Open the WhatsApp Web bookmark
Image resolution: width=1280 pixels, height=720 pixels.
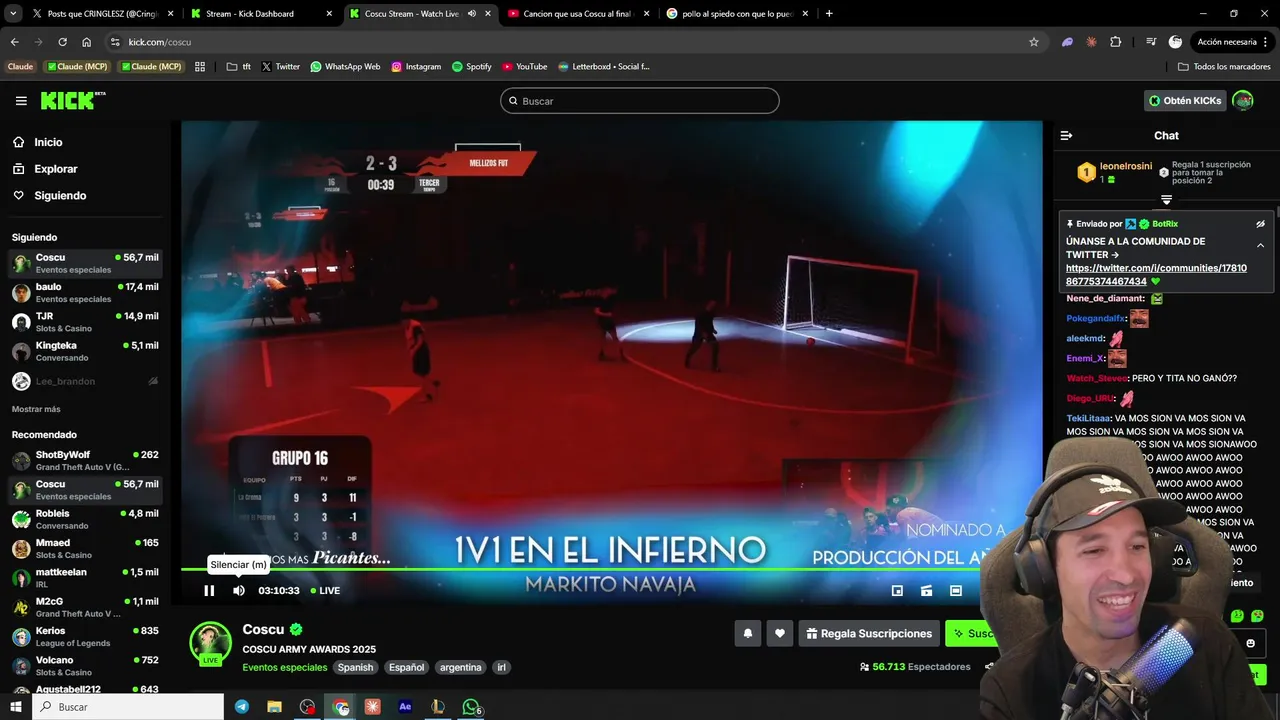click(x=345, y=67)
